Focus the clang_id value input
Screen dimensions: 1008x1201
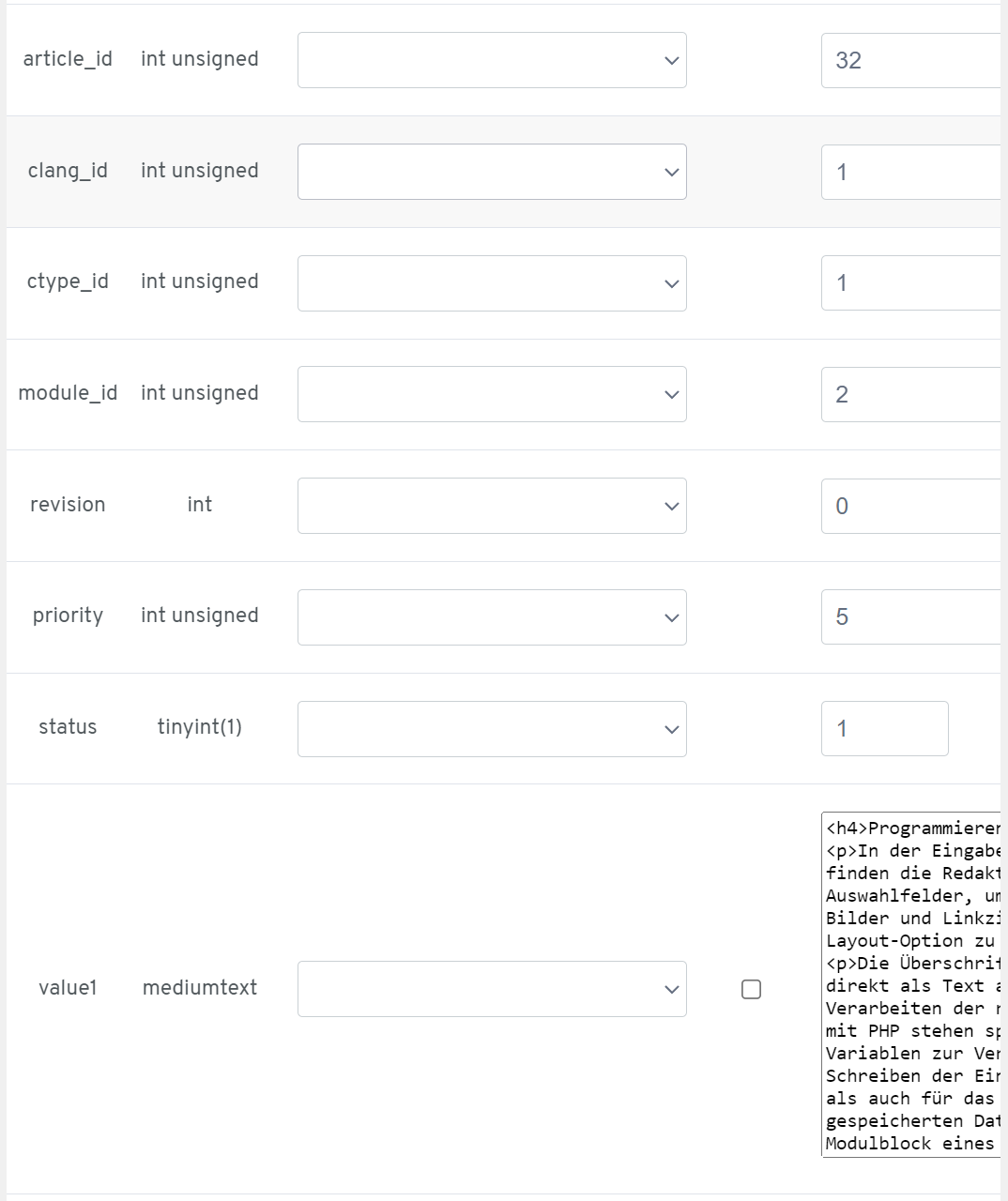tap(910, 172)
